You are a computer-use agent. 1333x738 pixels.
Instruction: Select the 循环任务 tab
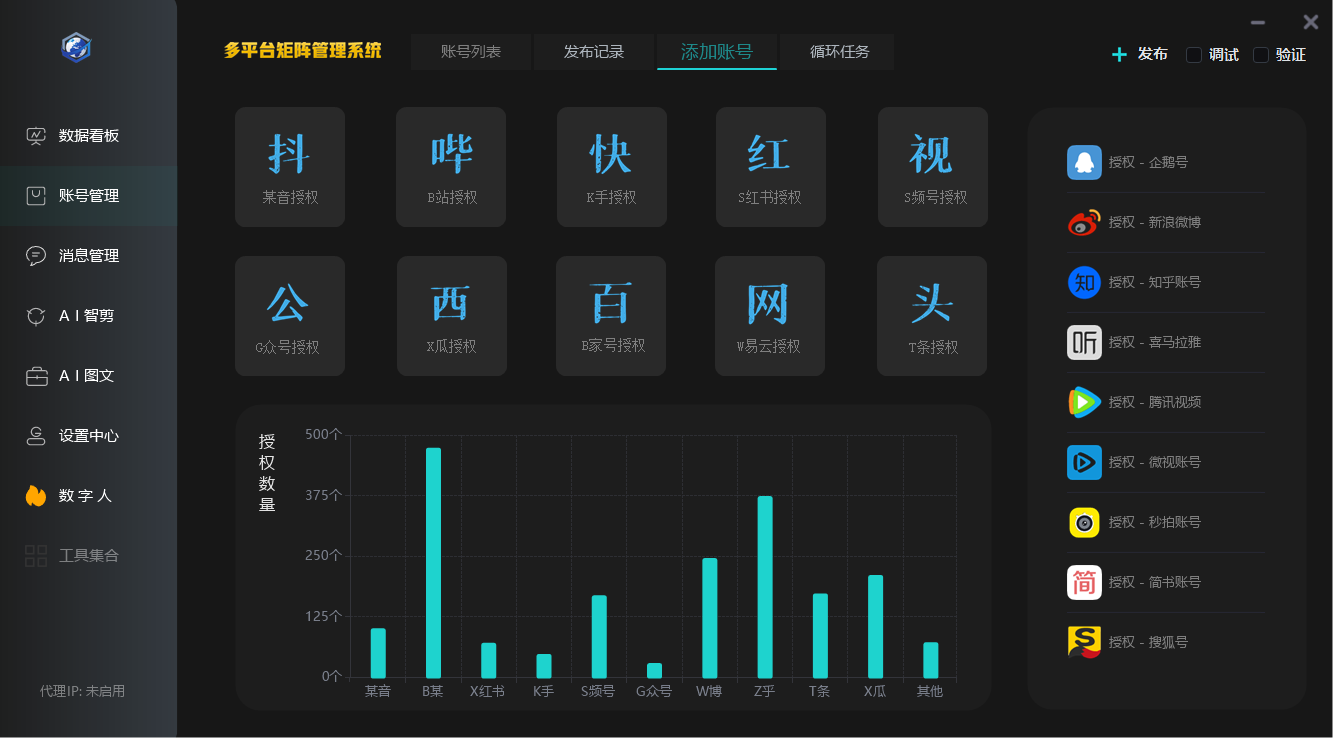coord(839,52)
